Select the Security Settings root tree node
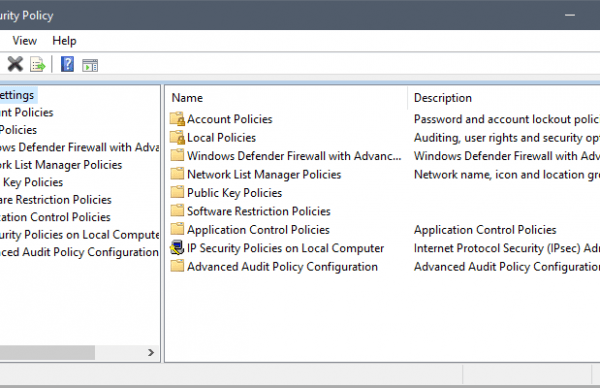 point(17,95)
